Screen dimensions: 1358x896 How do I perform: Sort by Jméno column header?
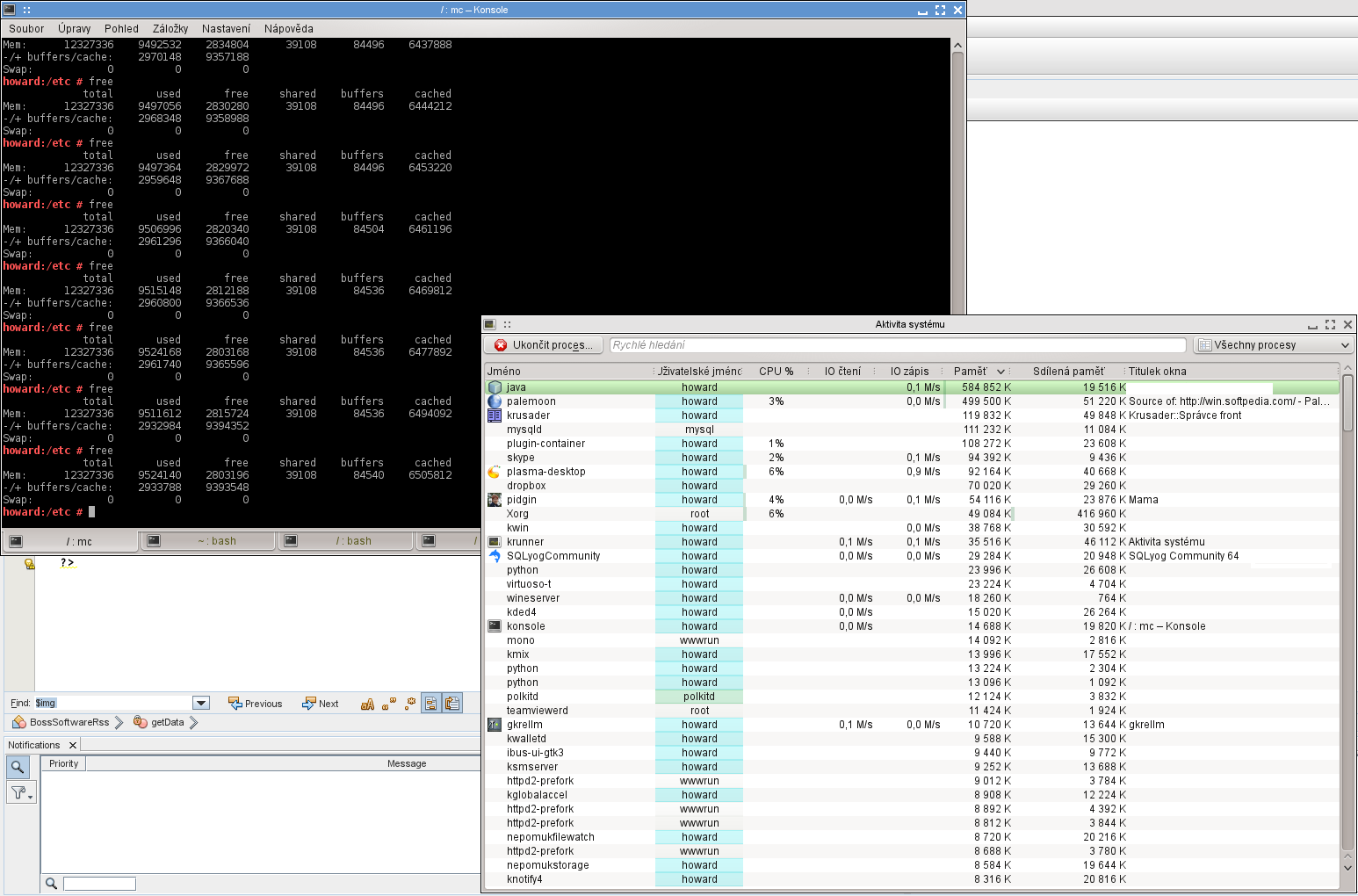(x=569, y=372)
